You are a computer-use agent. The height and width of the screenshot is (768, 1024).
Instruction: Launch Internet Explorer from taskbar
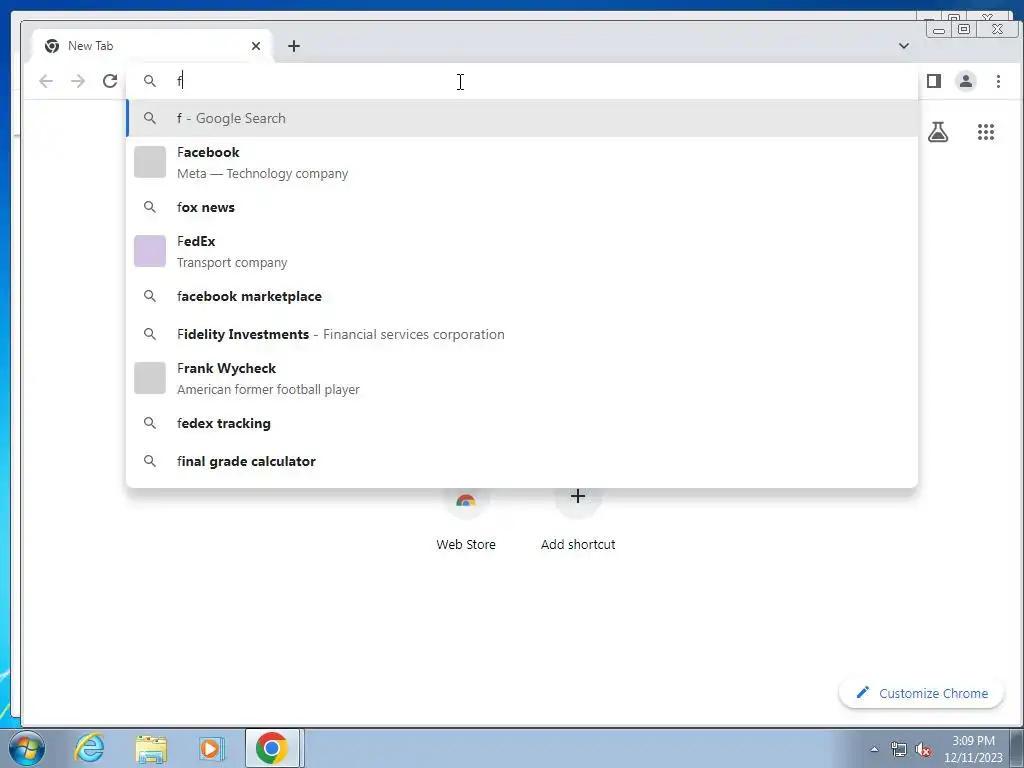(89, 748)
